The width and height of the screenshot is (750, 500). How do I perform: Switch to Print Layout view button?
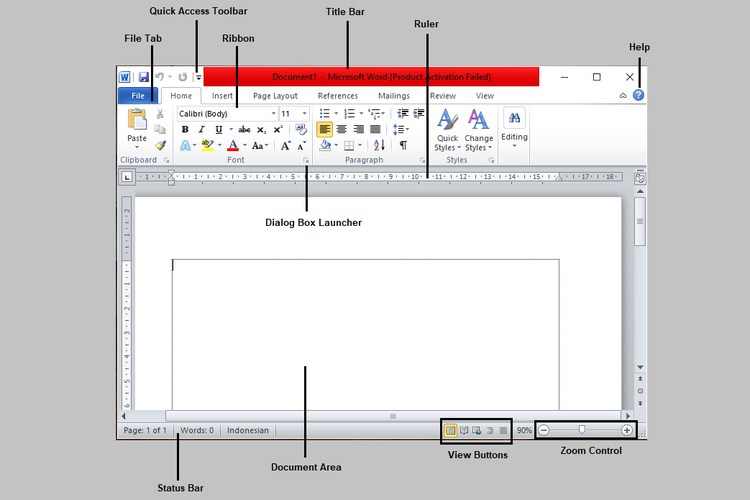(x=450, y=430)
